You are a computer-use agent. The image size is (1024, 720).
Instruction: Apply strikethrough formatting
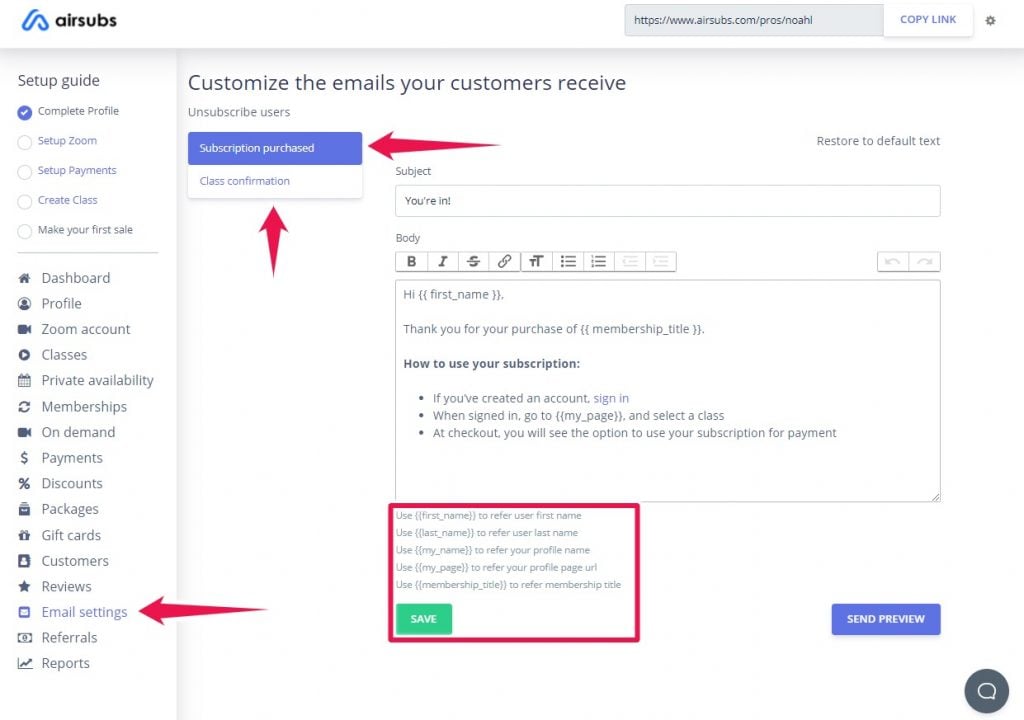click(x=473, y=261)
